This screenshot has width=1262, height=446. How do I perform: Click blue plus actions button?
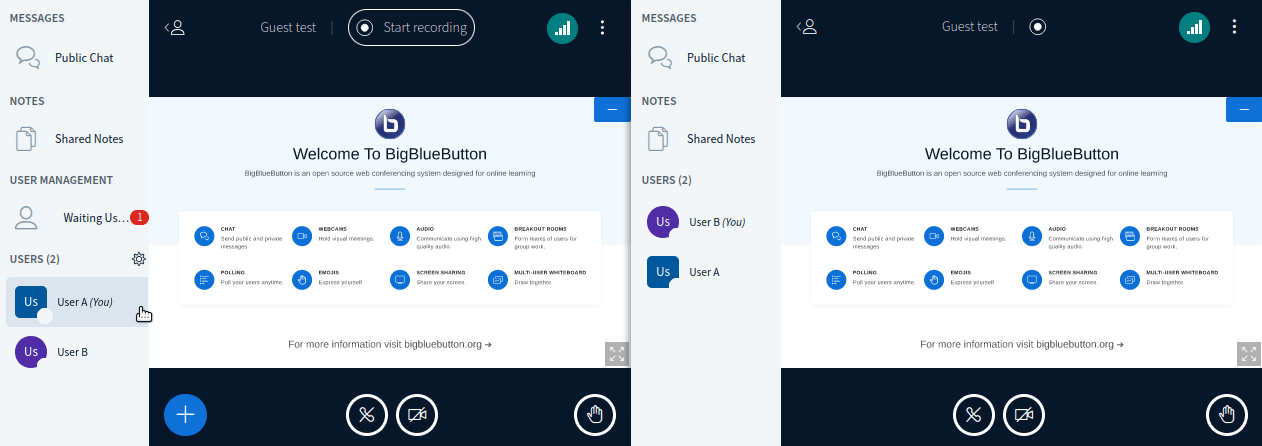point(185,414)
